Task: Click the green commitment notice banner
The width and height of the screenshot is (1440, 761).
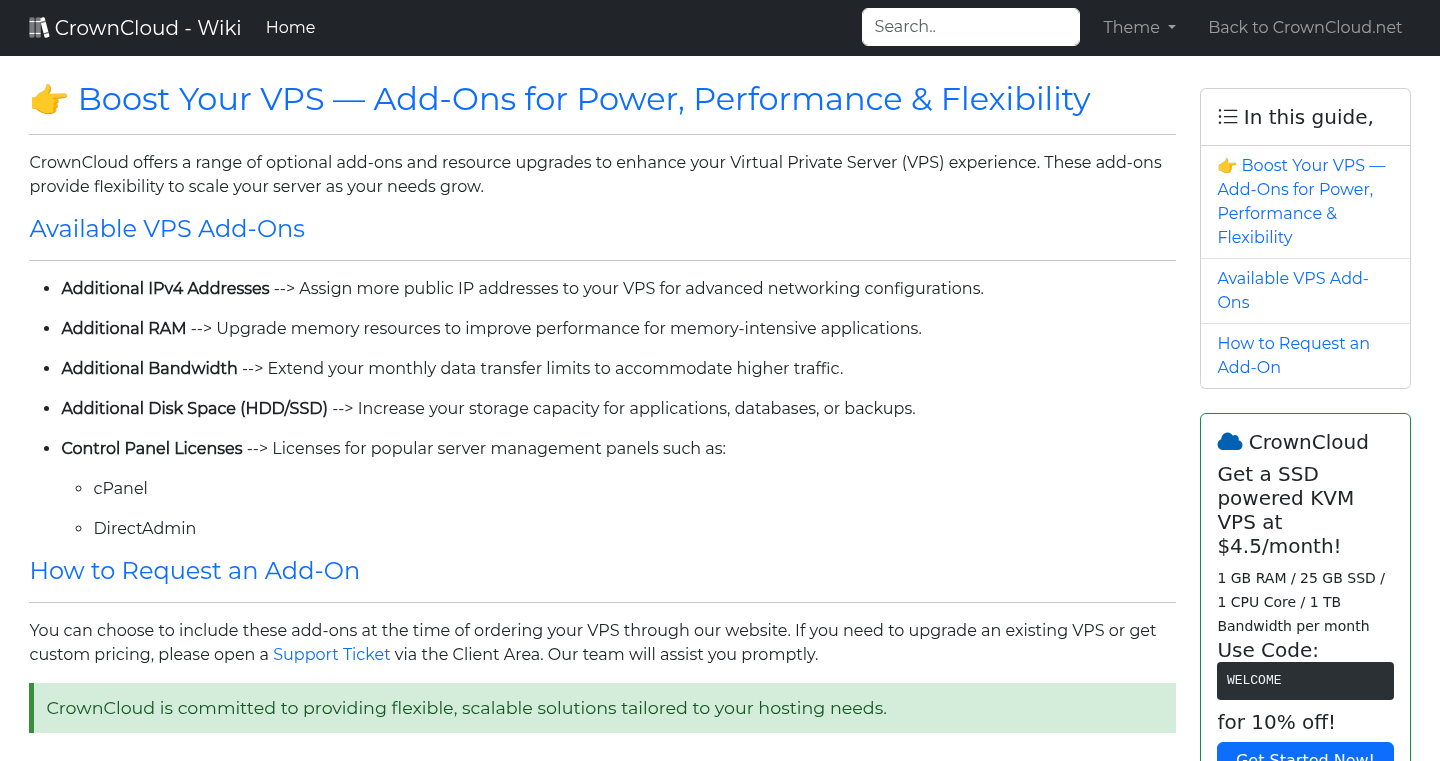Action: click(602, 708)
